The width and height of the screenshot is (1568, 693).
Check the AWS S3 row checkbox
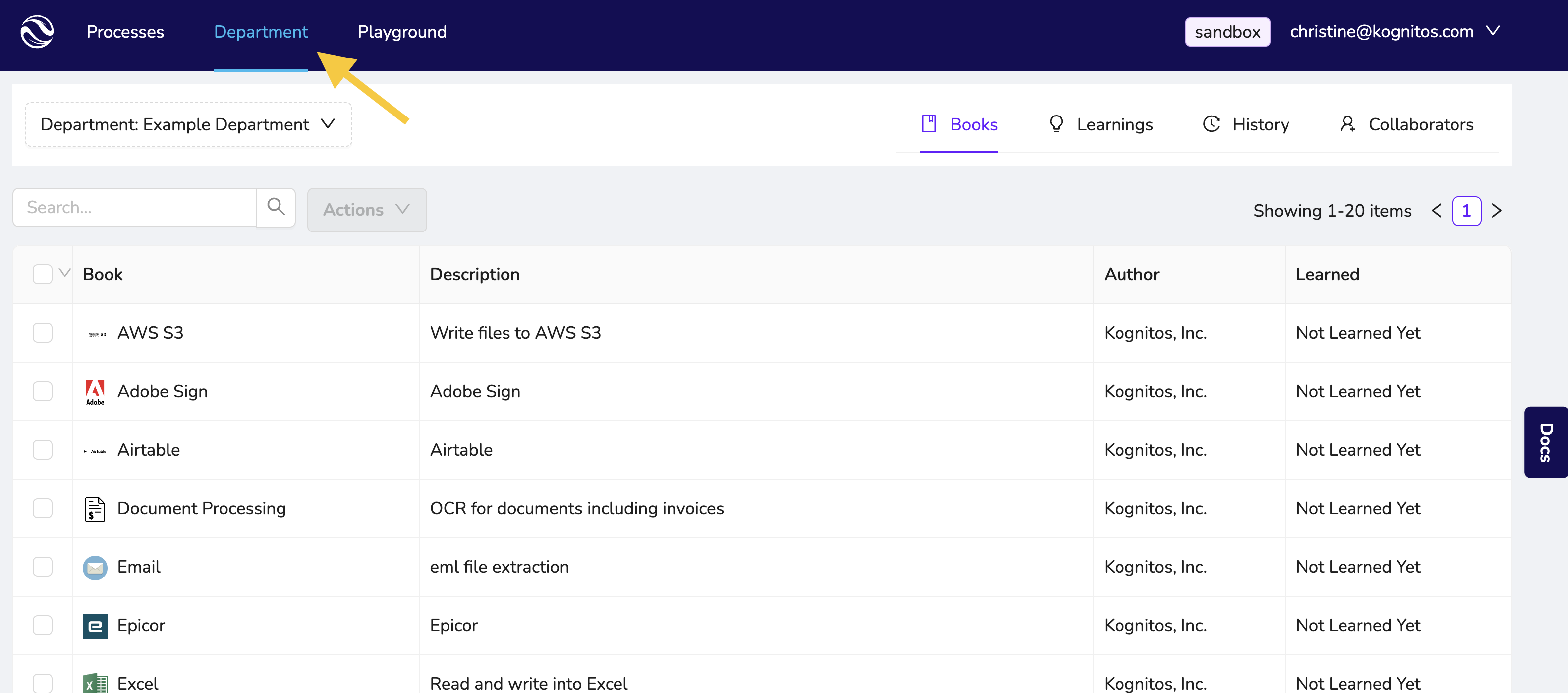tap(43, 333)
